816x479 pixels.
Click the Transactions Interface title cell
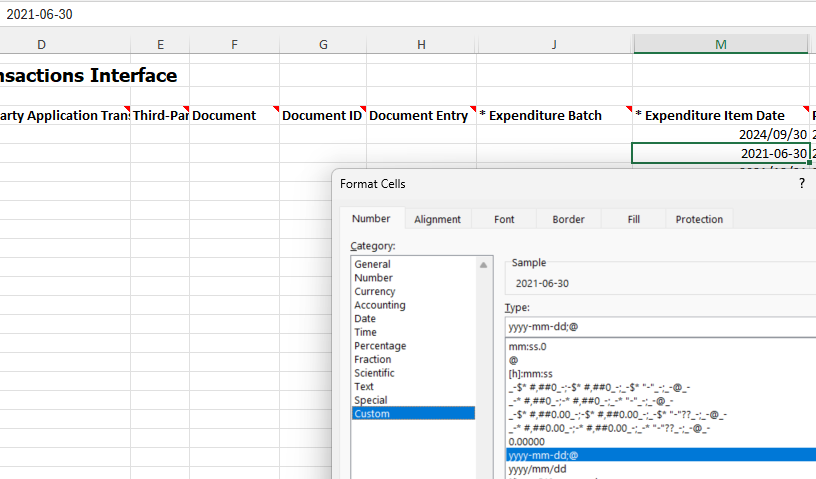tap(88, 75)
